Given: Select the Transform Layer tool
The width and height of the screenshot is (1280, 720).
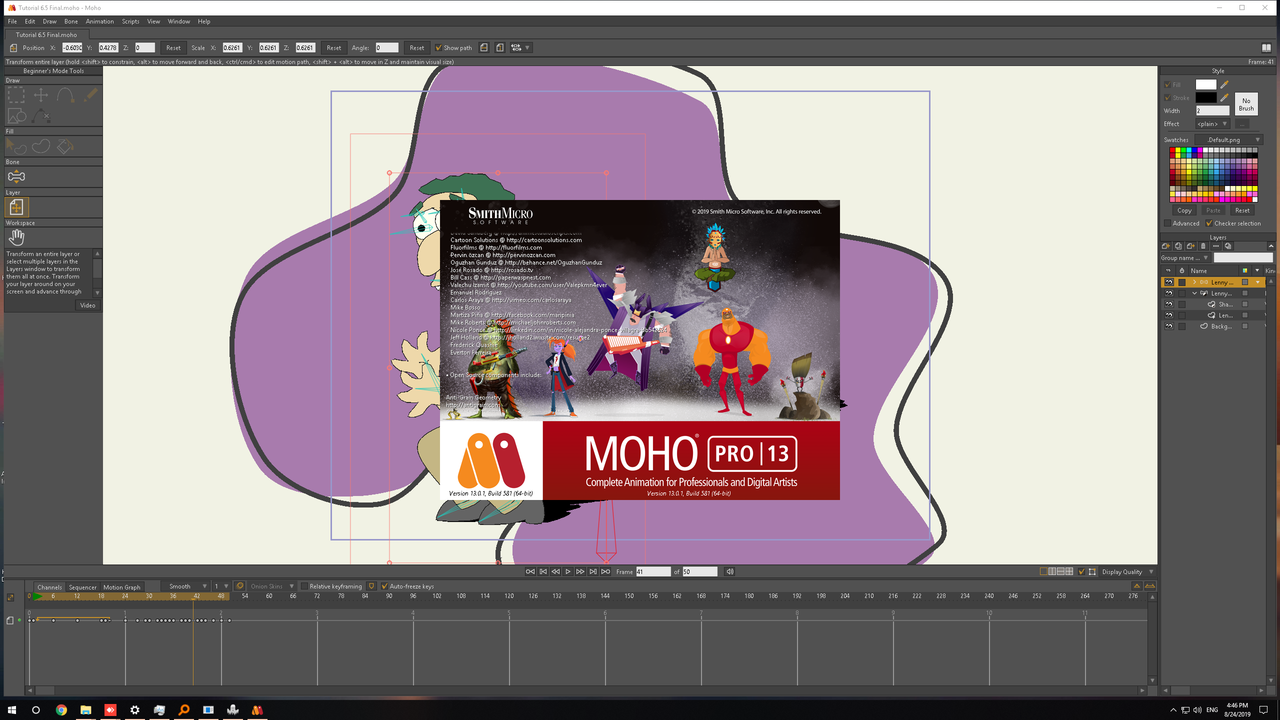Looking at the screenshot, I should pyautogui.click(x=16, y=207).
